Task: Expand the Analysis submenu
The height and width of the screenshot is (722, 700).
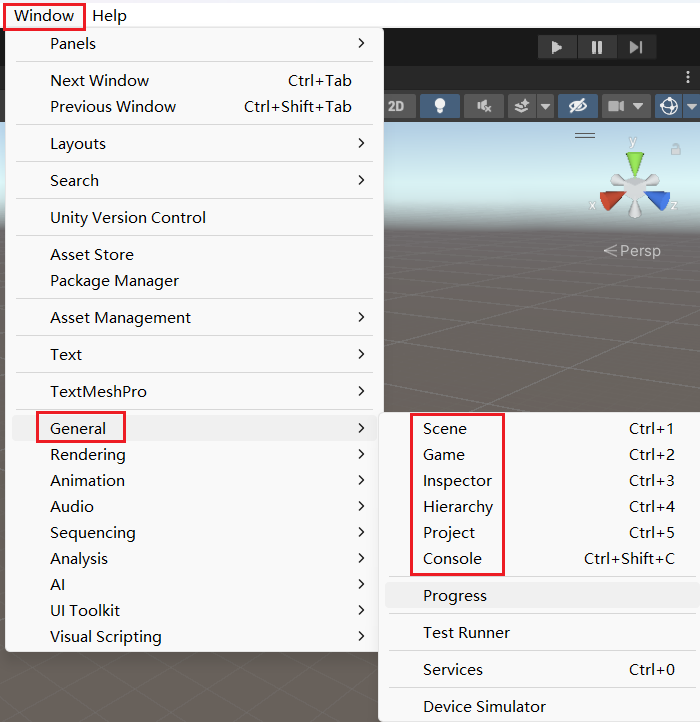Action: click(x=194, y=559)
